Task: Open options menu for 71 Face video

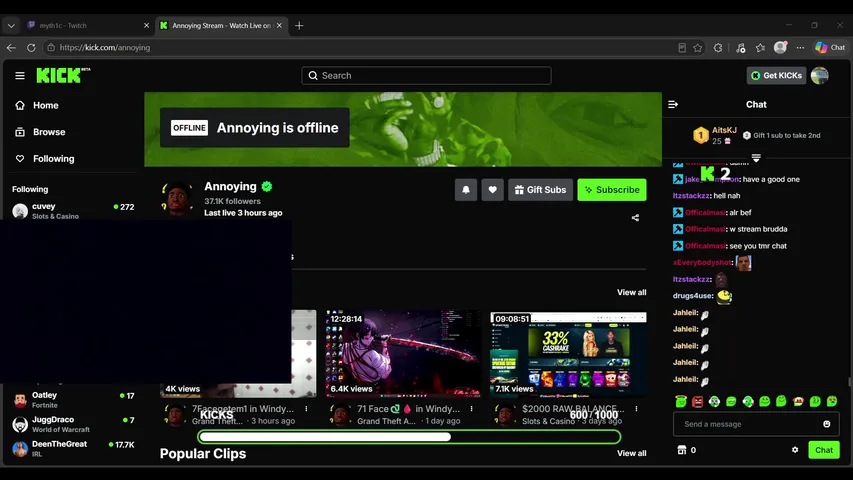Action: point(471,409)
